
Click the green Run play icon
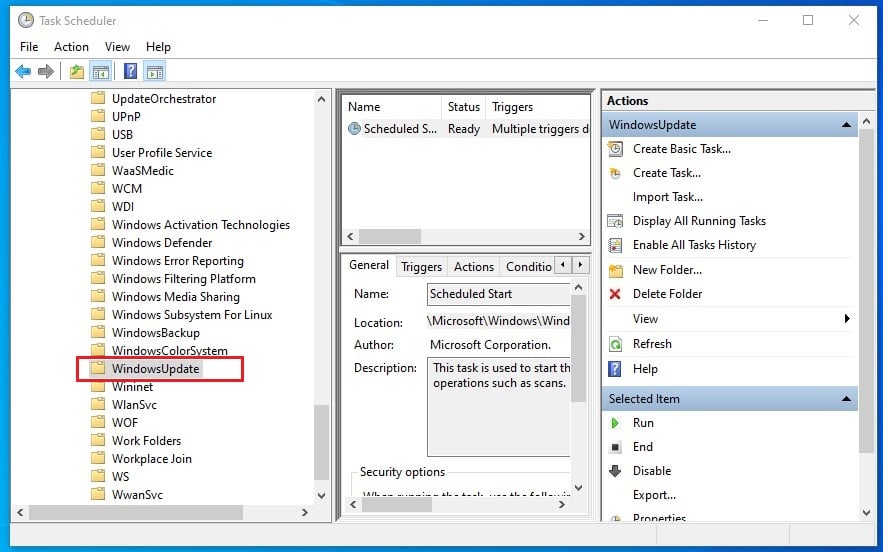pos(615,423)
